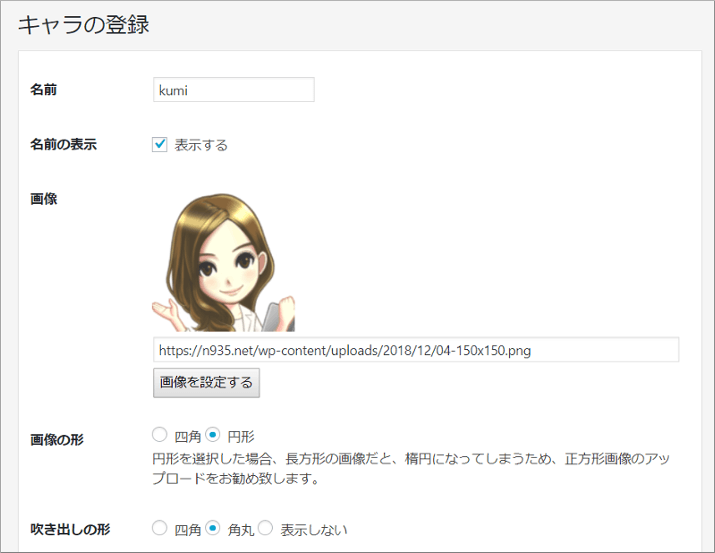Click the 画像の形 label
Screen dimensions: 715x553
(57, 439)
